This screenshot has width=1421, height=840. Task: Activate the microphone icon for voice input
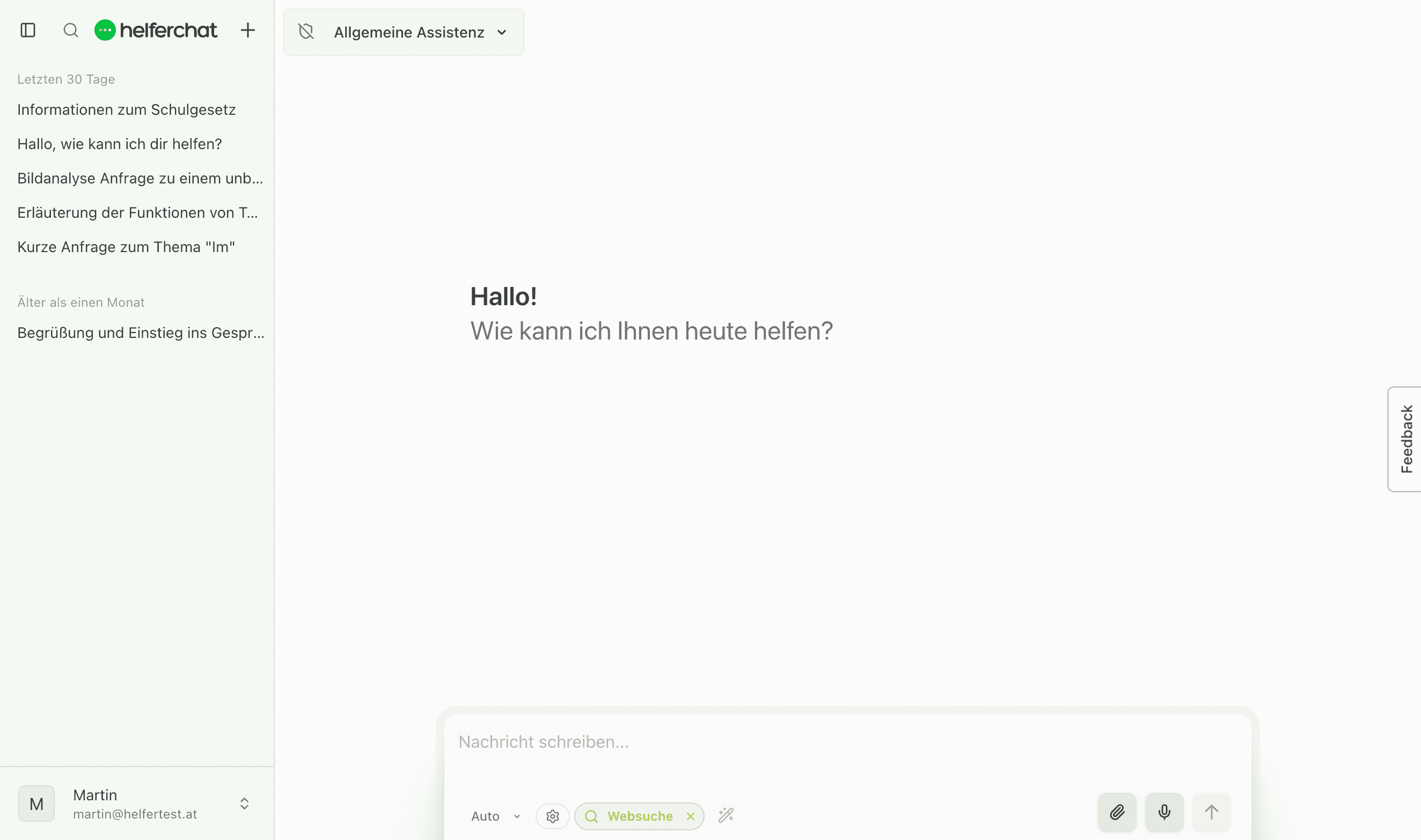pos(1163,812)
